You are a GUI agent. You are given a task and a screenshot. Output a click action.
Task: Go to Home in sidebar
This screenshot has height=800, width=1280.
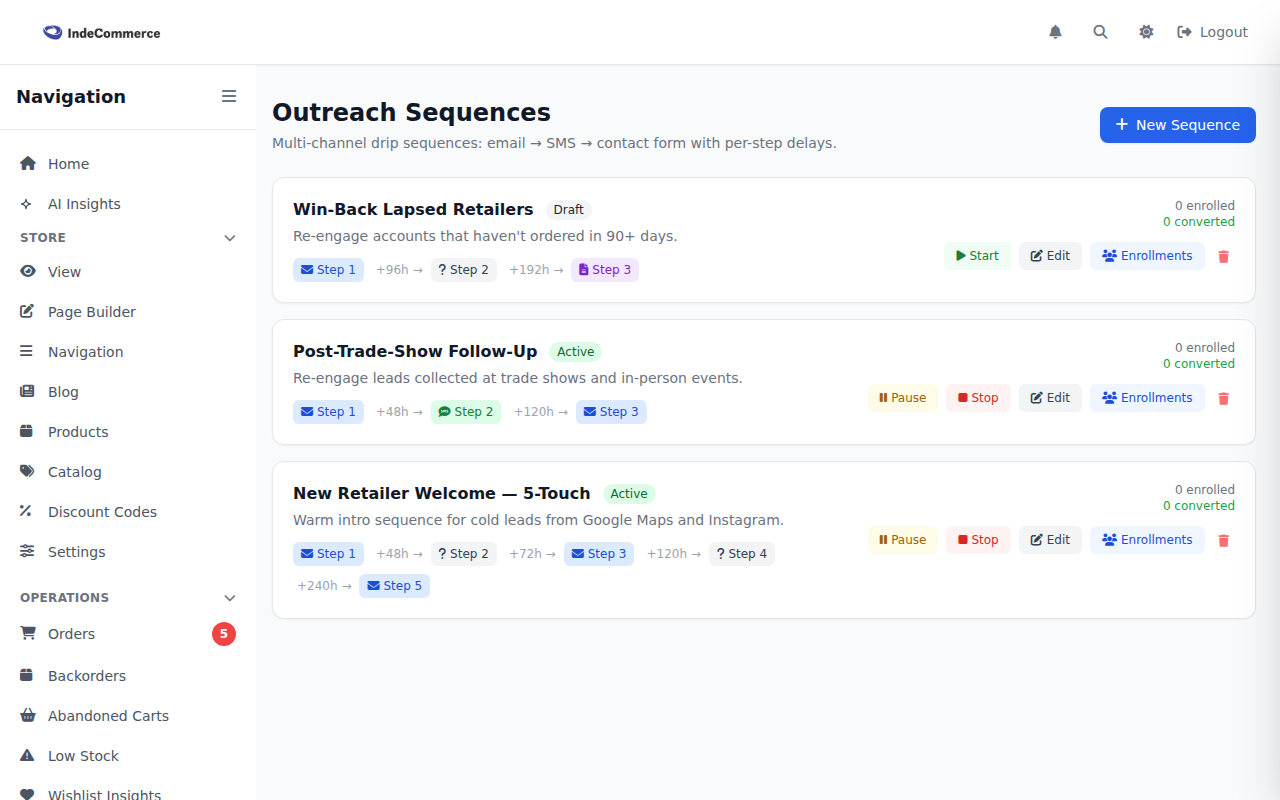(128, 164)
